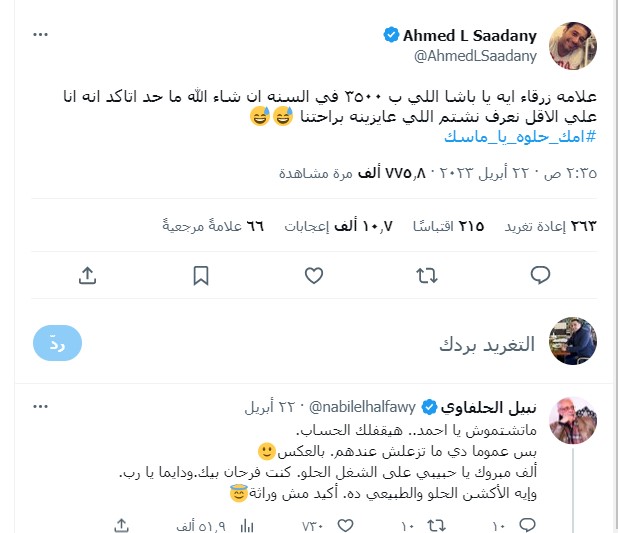
Task: Open Ahmed L Saadany's profile picture
Action: click(x=573, y=46)
